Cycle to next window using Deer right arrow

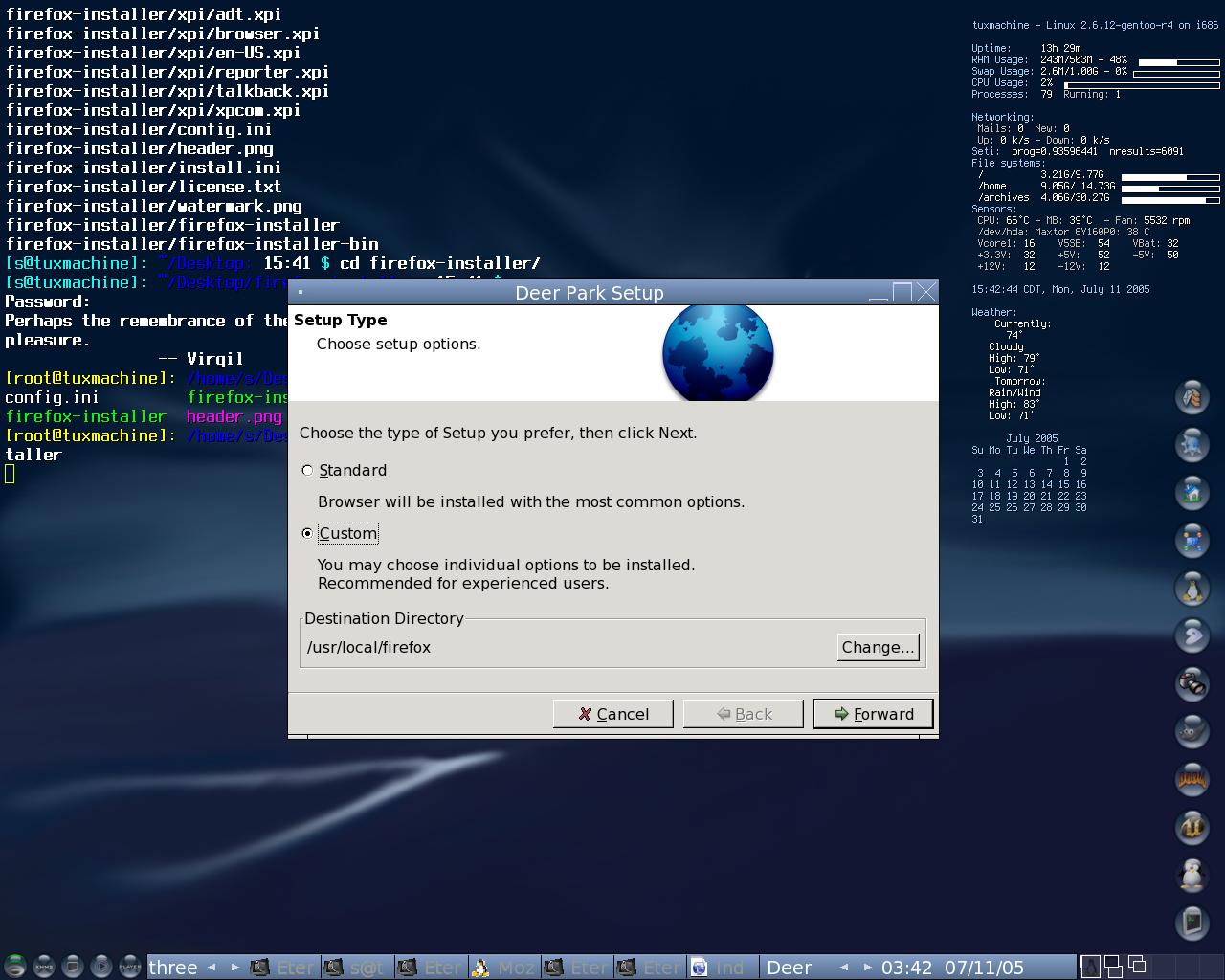coord(867,968)
